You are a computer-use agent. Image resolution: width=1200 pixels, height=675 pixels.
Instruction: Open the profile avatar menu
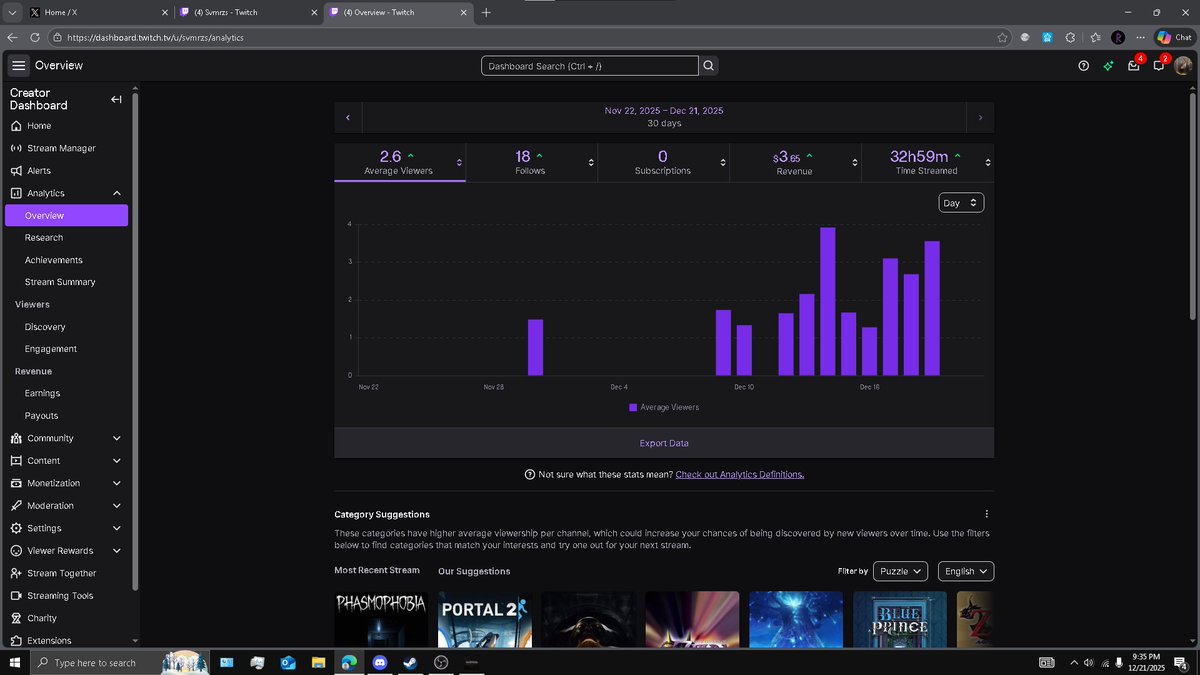pos(1183,66)
